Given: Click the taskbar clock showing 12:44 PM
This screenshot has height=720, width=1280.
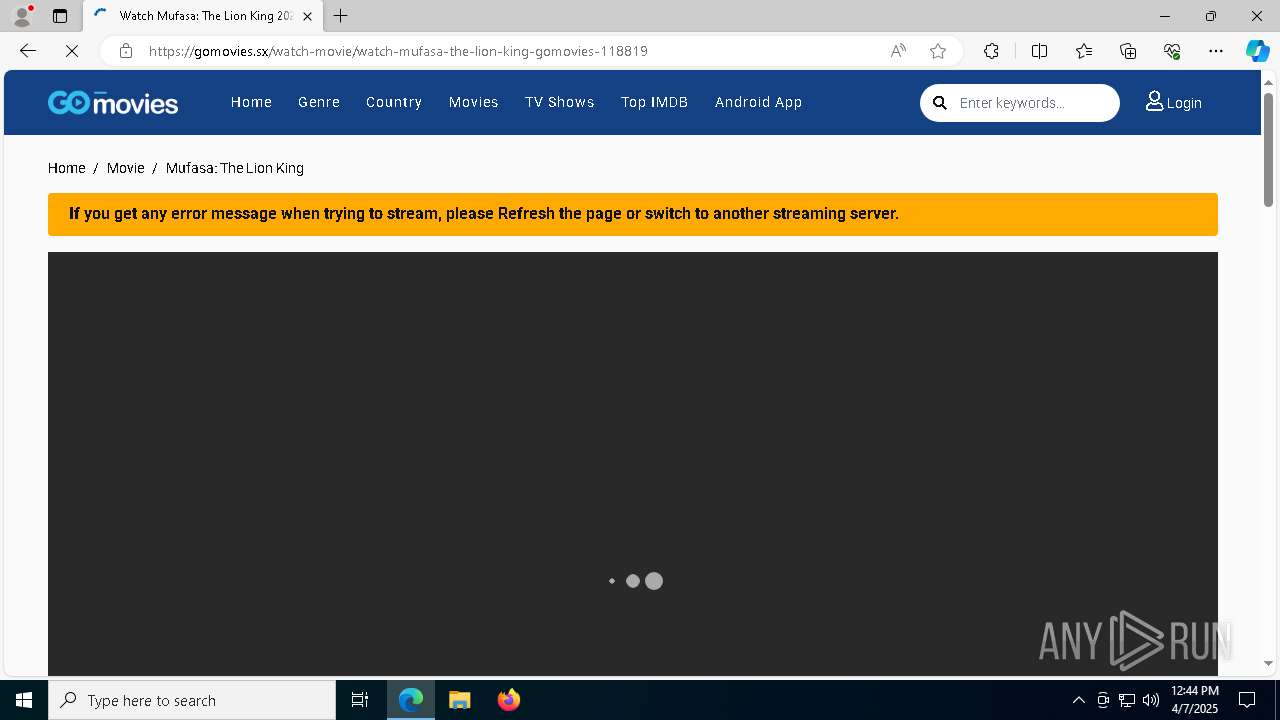Looking at the screenshot, I should pos(1194,700).
